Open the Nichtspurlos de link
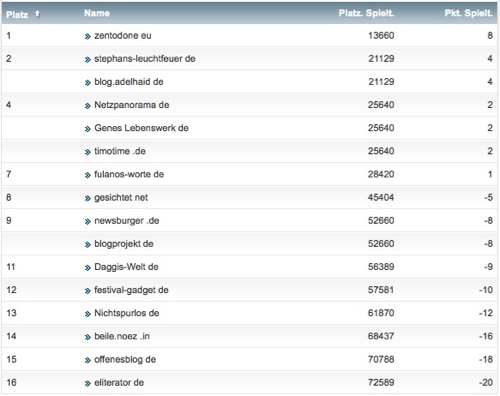Viewport: 500px width, 396px height. click(127, 313)
